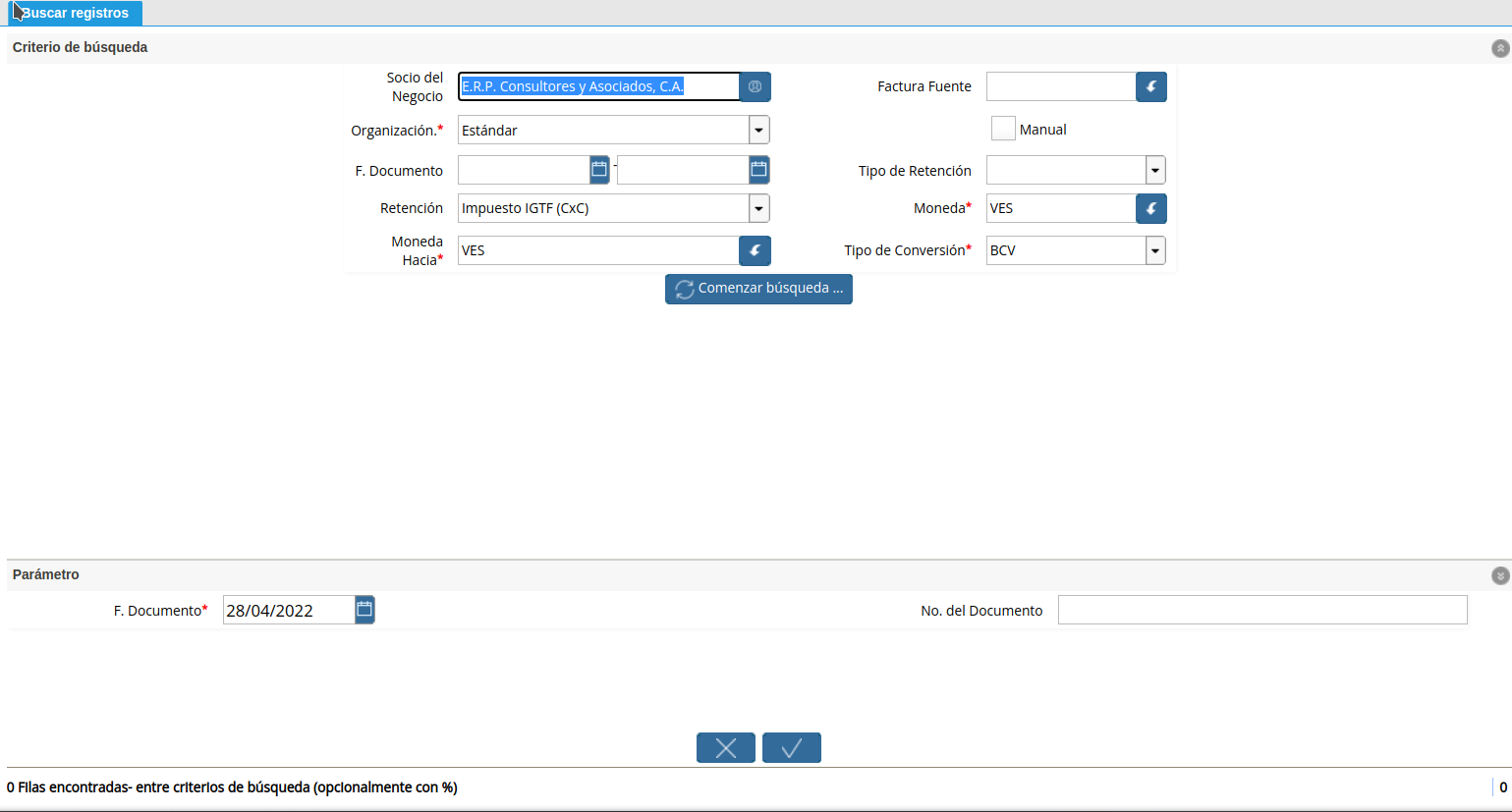1512x812 pixels.
Task: Click the Socio del Negocio label
Action: (x=416, y=86)
